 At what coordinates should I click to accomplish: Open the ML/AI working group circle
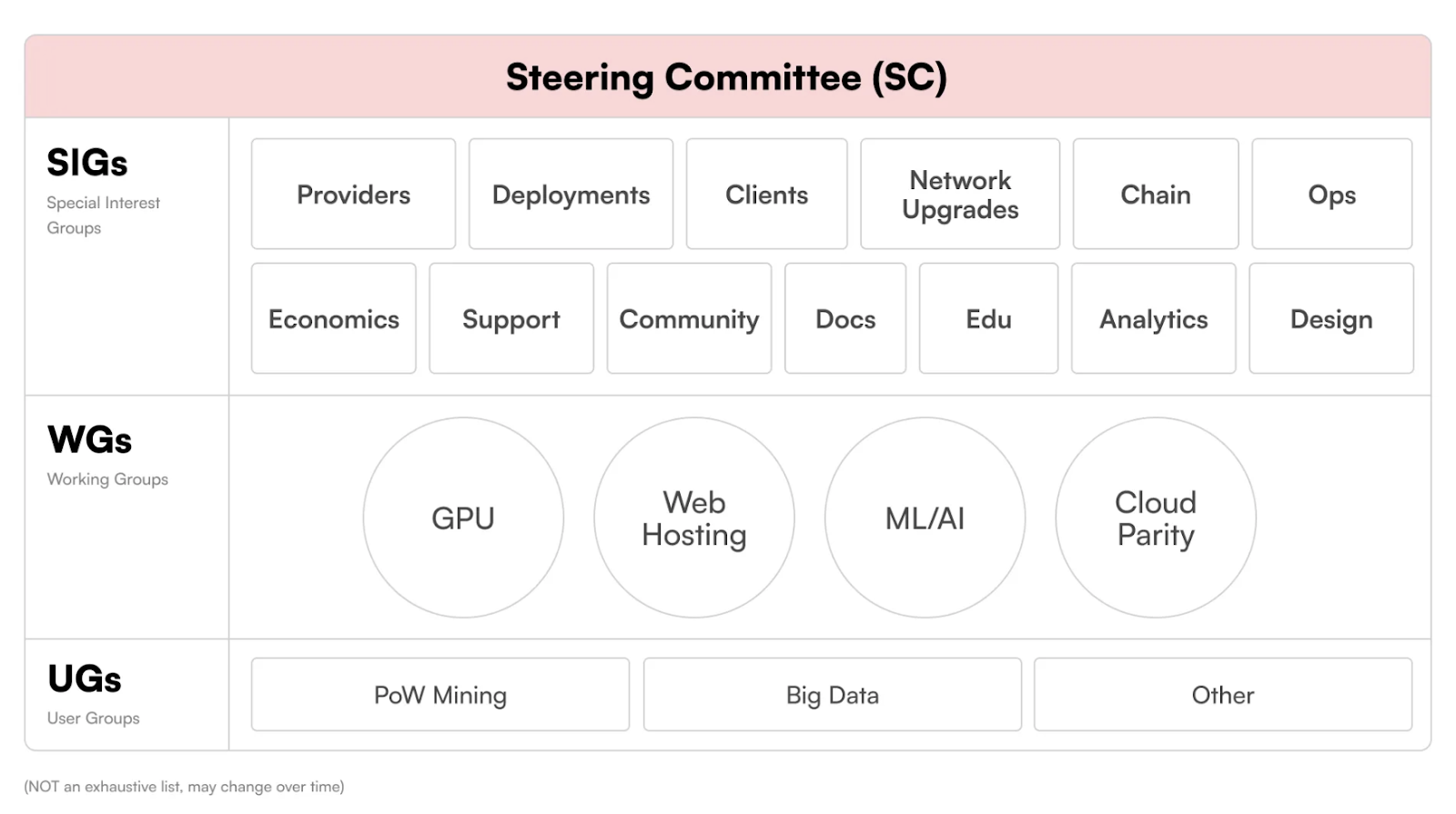925,518
